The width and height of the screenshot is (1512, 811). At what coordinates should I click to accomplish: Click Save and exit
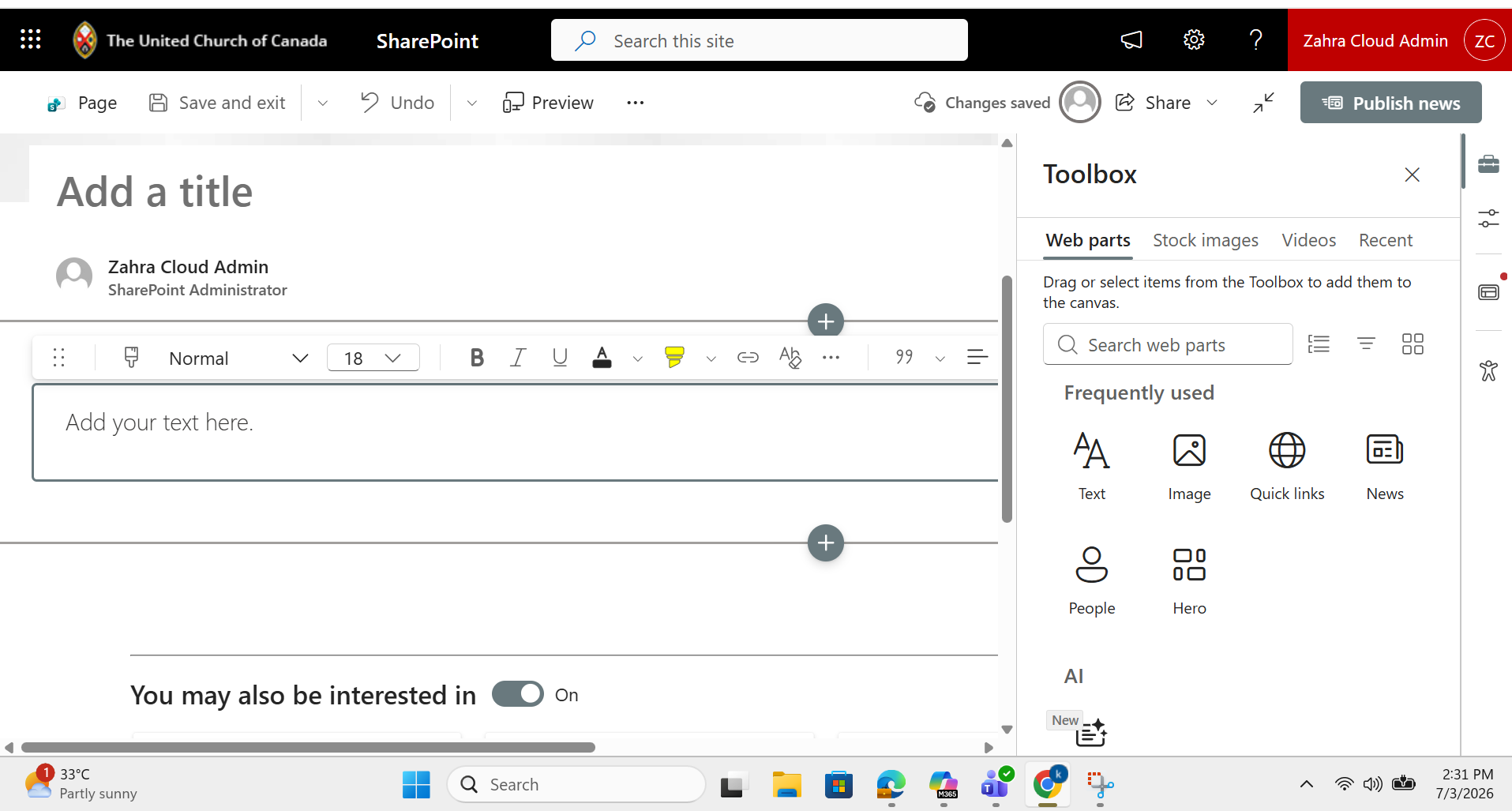pyautogui.click(x=217, y=103)
